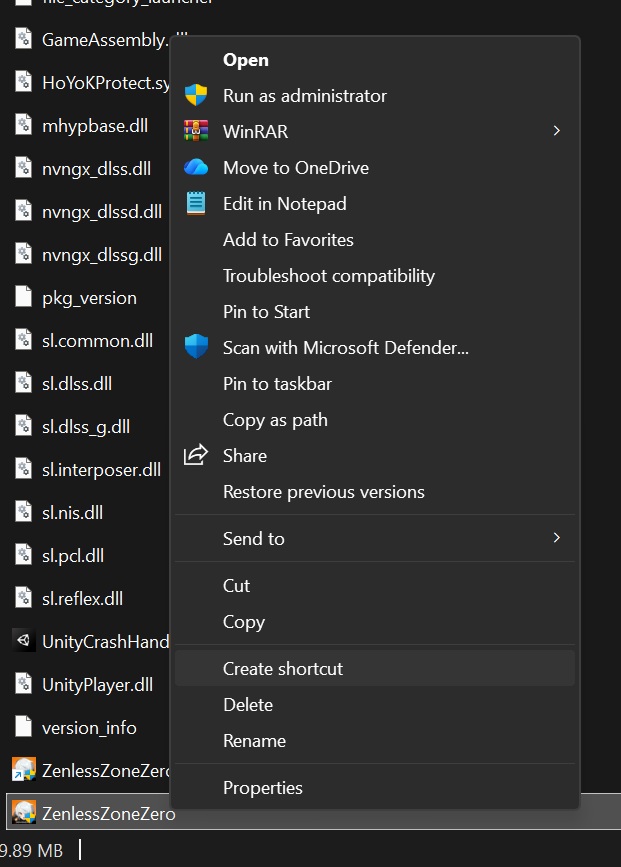Expand the WinRAR submenu arrow

pyautogui.click(x=557, y=131)
